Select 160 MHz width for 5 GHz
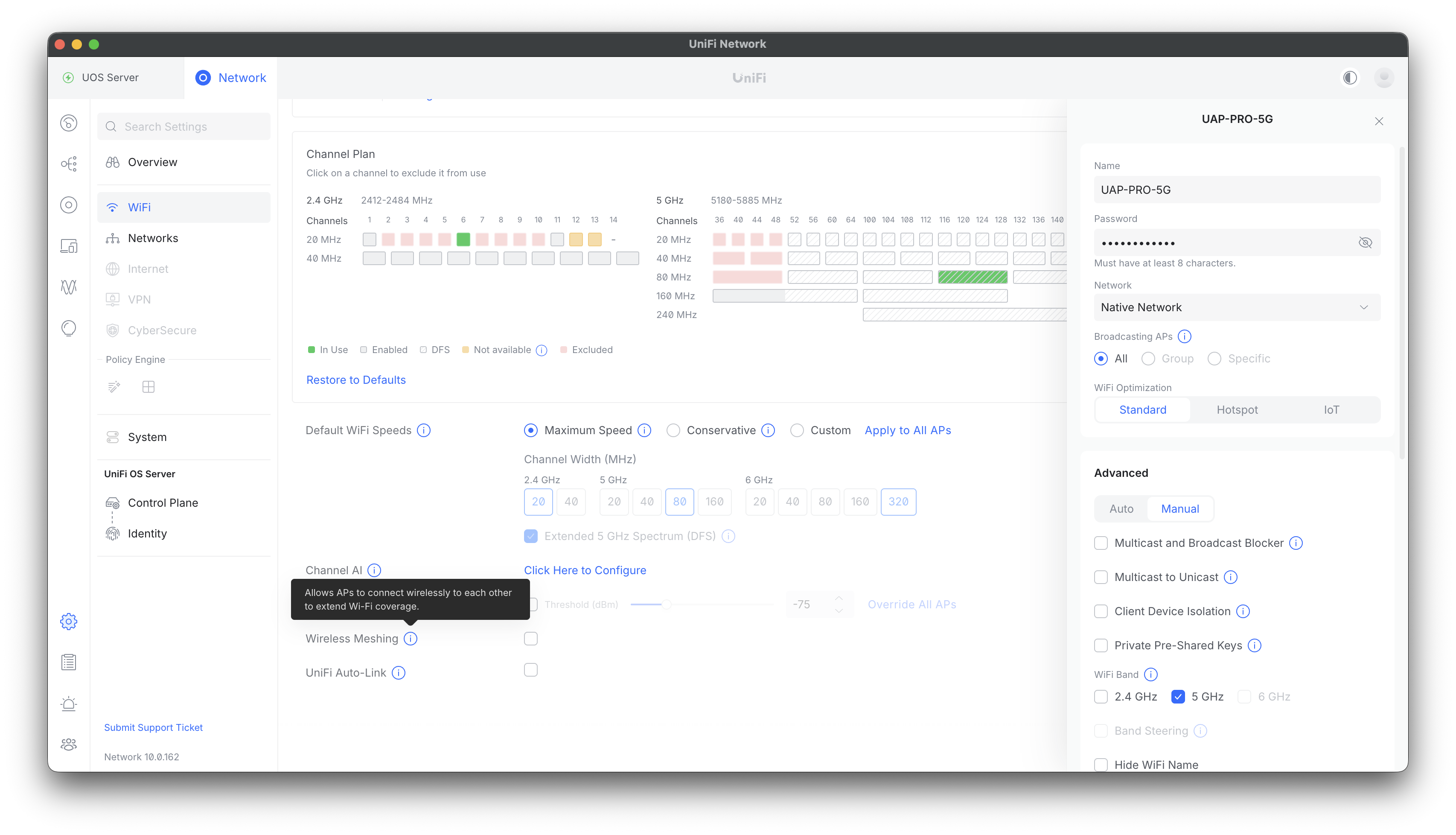 pyautogui.click(x=714, y=502)
